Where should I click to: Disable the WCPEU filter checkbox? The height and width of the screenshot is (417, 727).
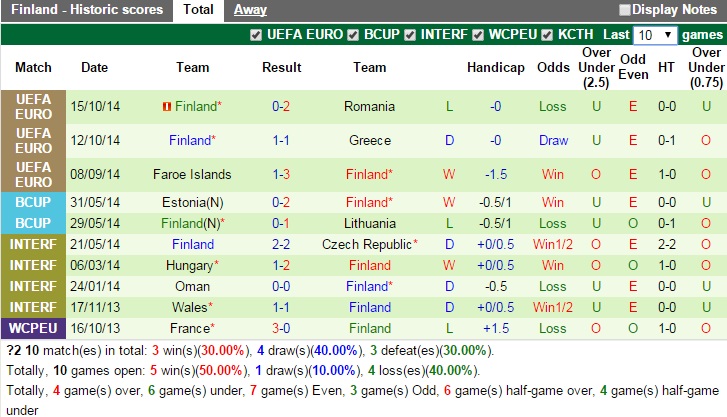tap(478, 35)
